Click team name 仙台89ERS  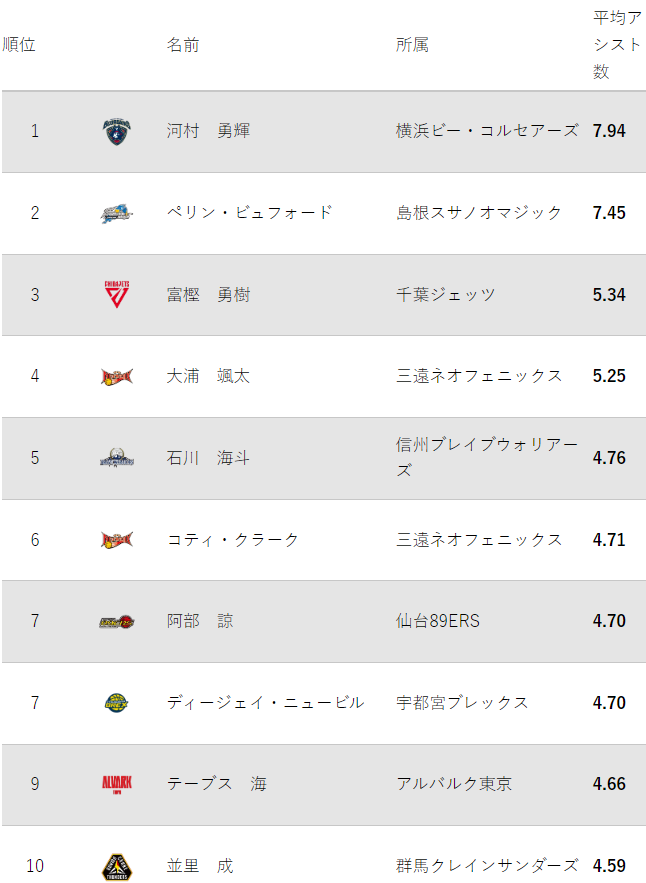coord(438,621)
